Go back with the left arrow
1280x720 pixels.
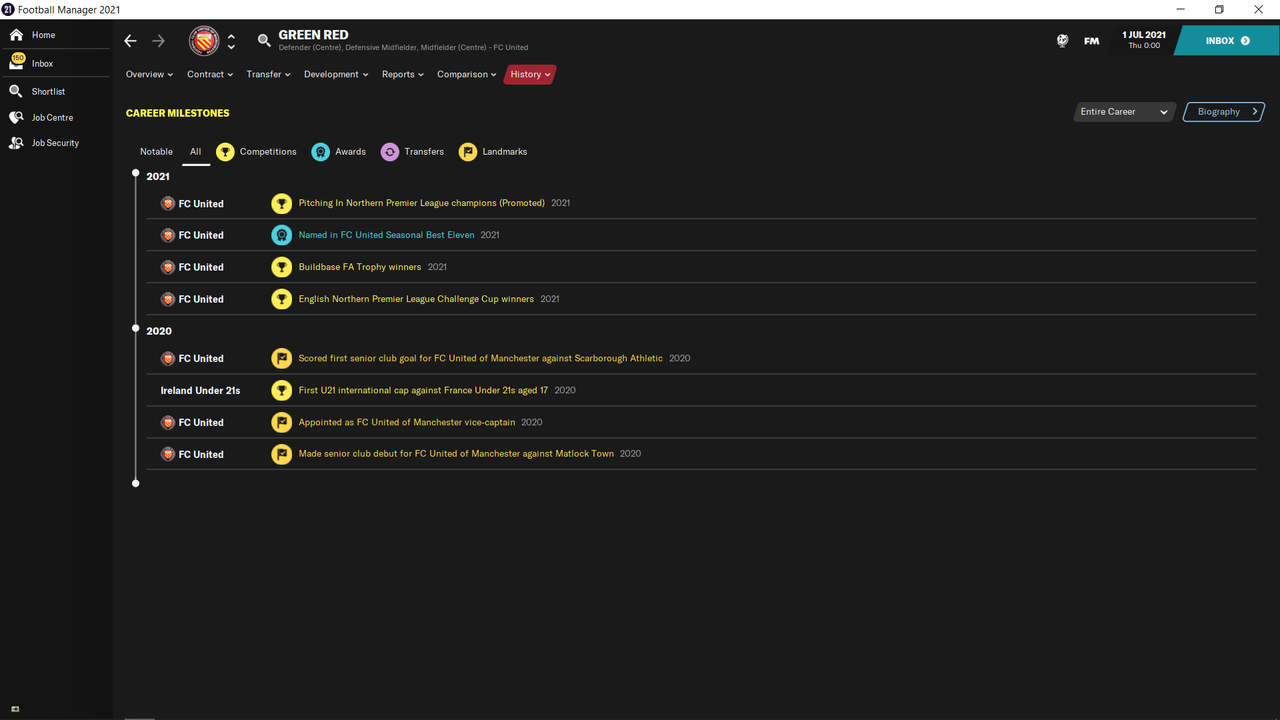(x=130, y=41)
